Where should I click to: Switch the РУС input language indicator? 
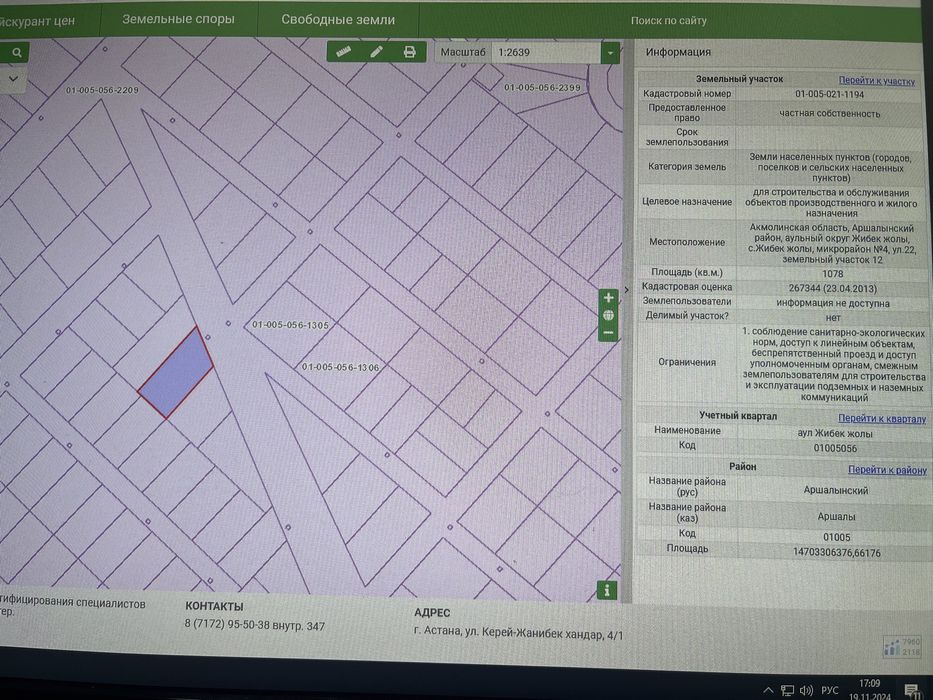[x=829, y=690]
